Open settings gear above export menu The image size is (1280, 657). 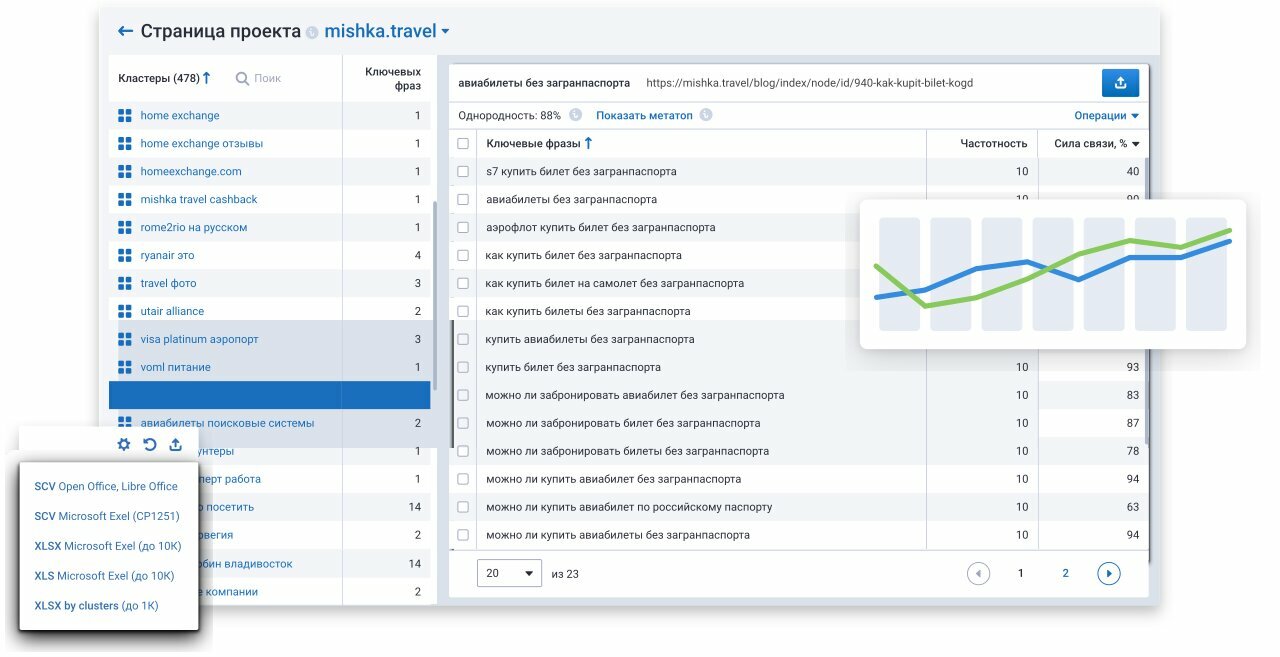pos(124,444)
